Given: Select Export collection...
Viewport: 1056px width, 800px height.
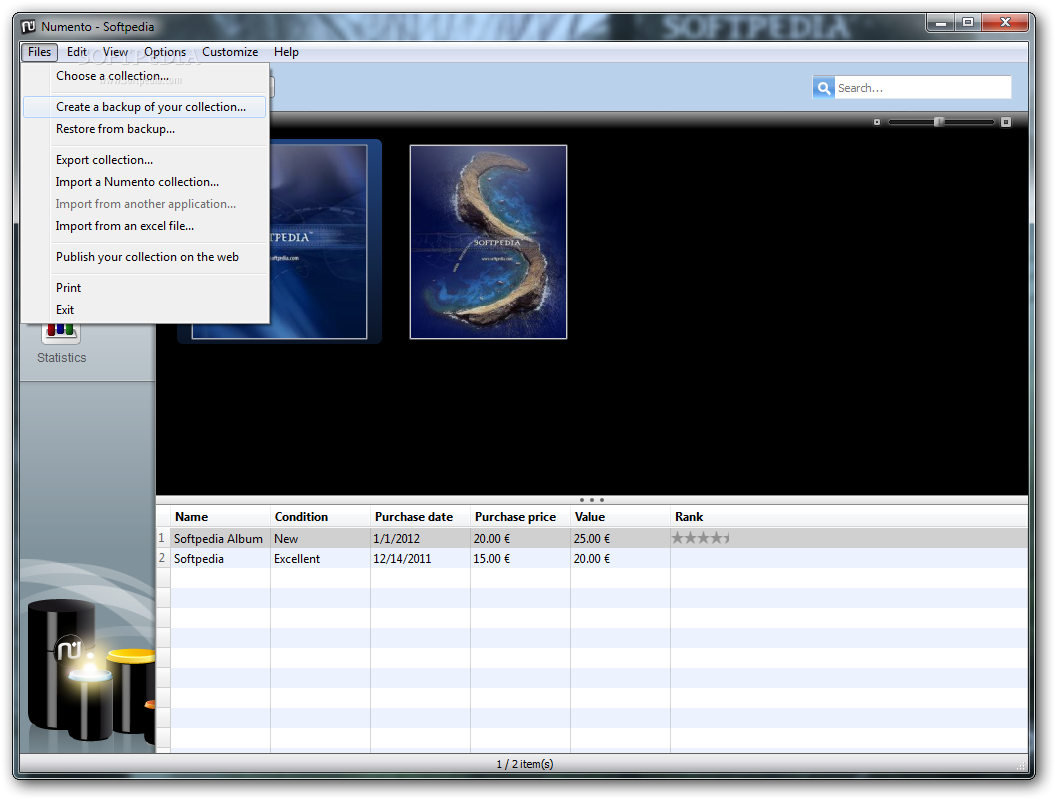Looking at the screenshot, I should point(145,160).
